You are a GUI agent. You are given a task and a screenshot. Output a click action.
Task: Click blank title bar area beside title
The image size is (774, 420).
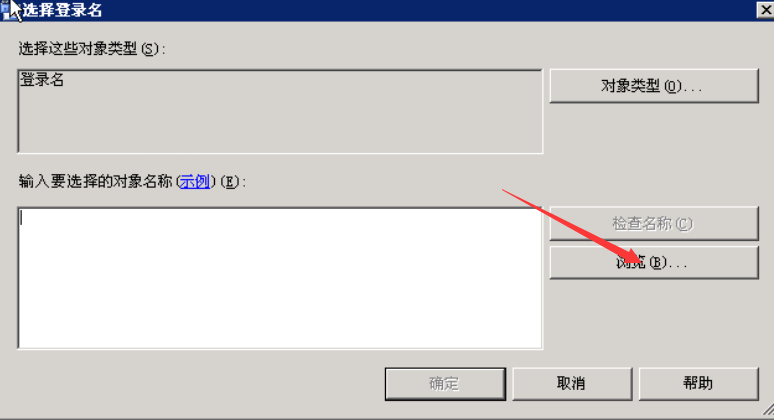(x=425, y=10)
